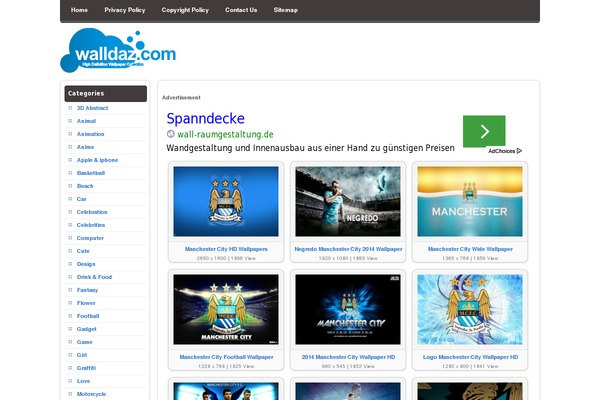Go to the Game category
The height and width of the screenshot is (400, 600).
(85, 342)
